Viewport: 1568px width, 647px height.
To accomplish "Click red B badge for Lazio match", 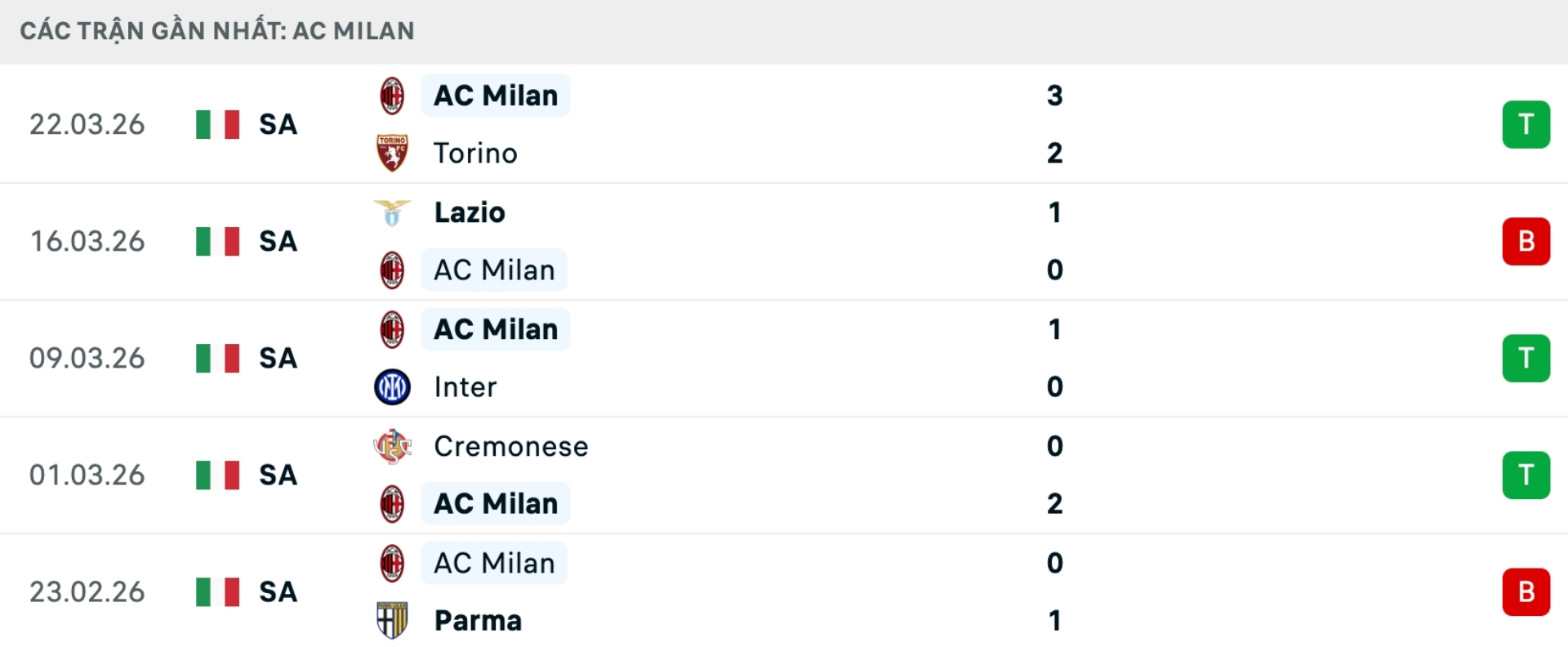I will 1526,241.
